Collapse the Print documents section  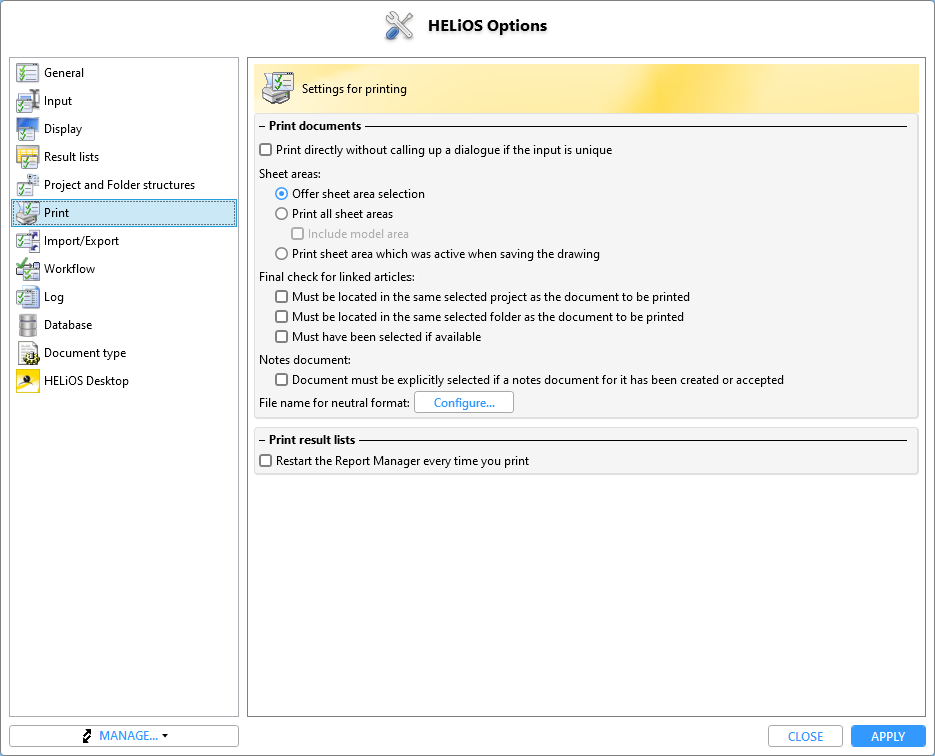(x=262, y=126)
